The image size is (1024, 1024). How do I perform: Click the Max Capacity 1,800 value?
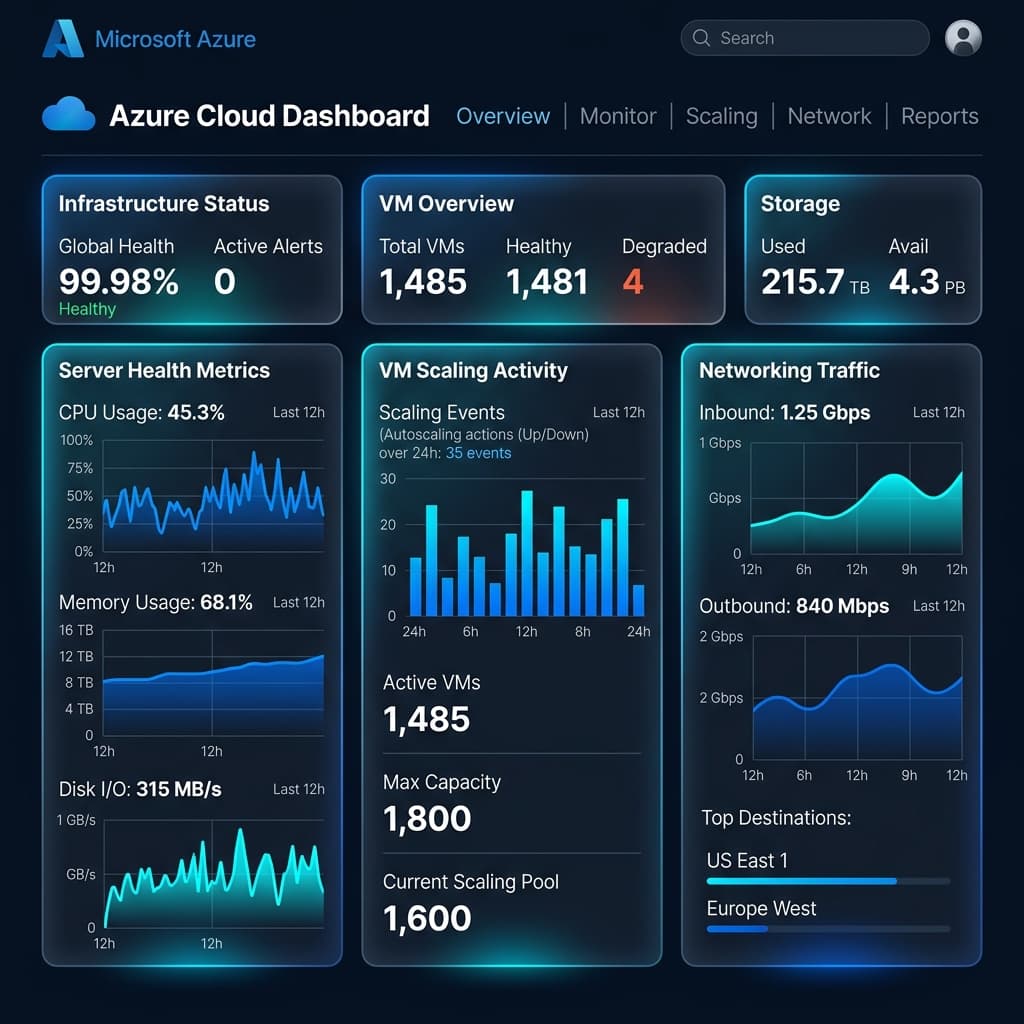(427, 819)
